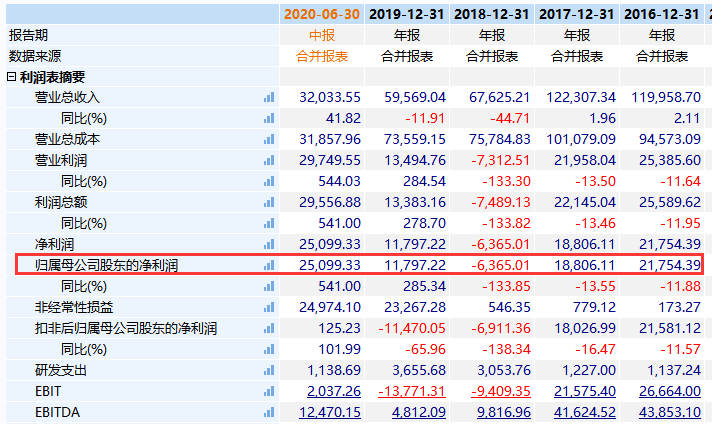Click EBITDA value 43,853.10 link
This screenshot has width=712, height=424.
pyautogui.click(x=667, y=412)
